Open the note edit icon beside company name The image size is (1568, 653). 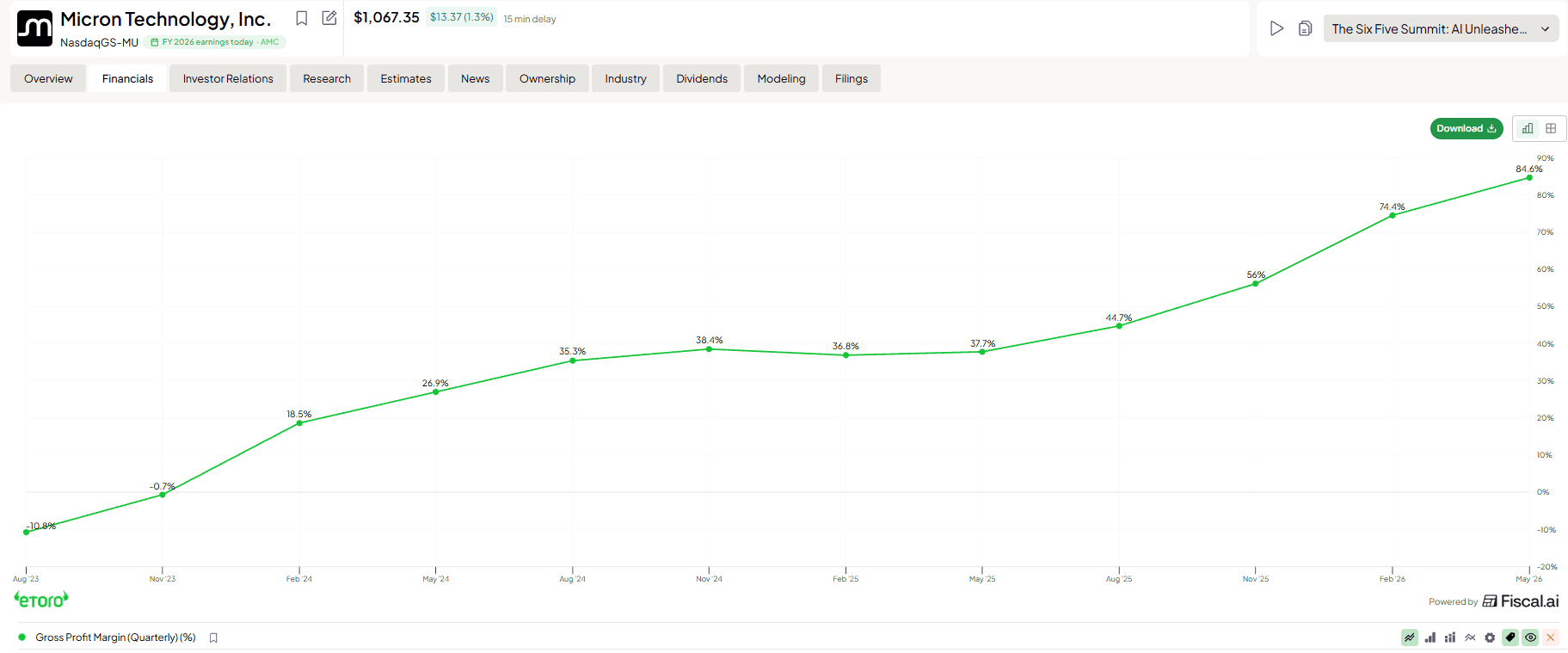pos(329,18)
